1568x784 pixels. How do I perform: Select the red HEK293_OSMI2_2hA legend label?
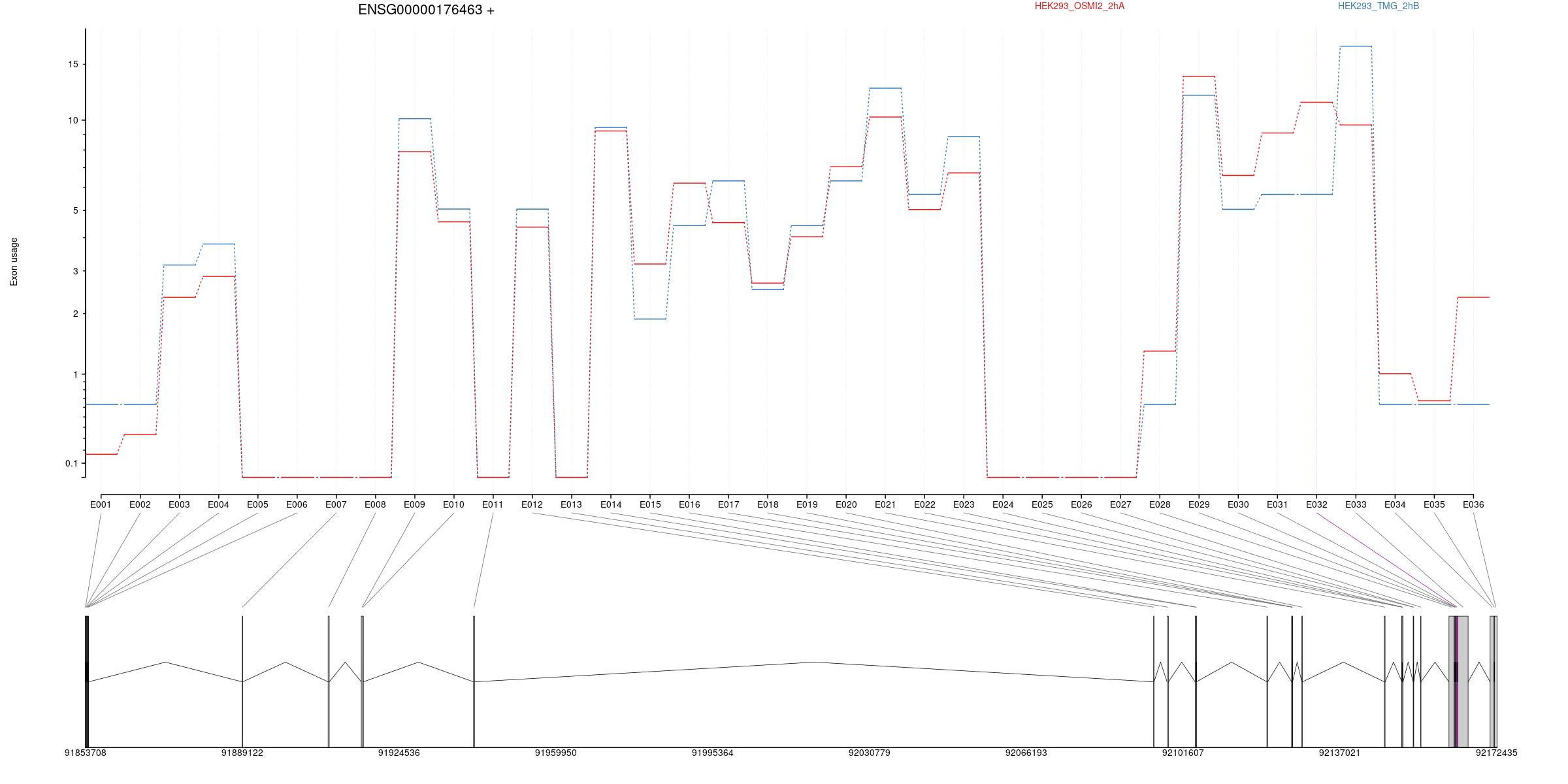1079,6
